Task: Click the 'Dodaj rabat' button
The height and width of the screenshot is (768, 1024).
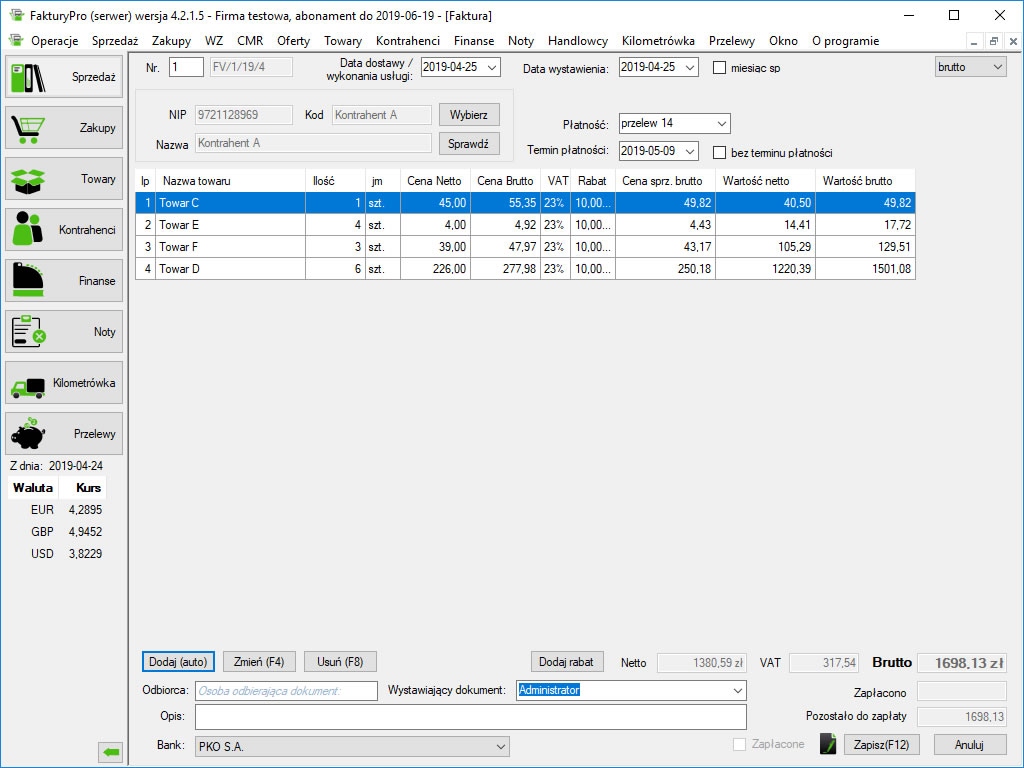Action: (567, 662)
